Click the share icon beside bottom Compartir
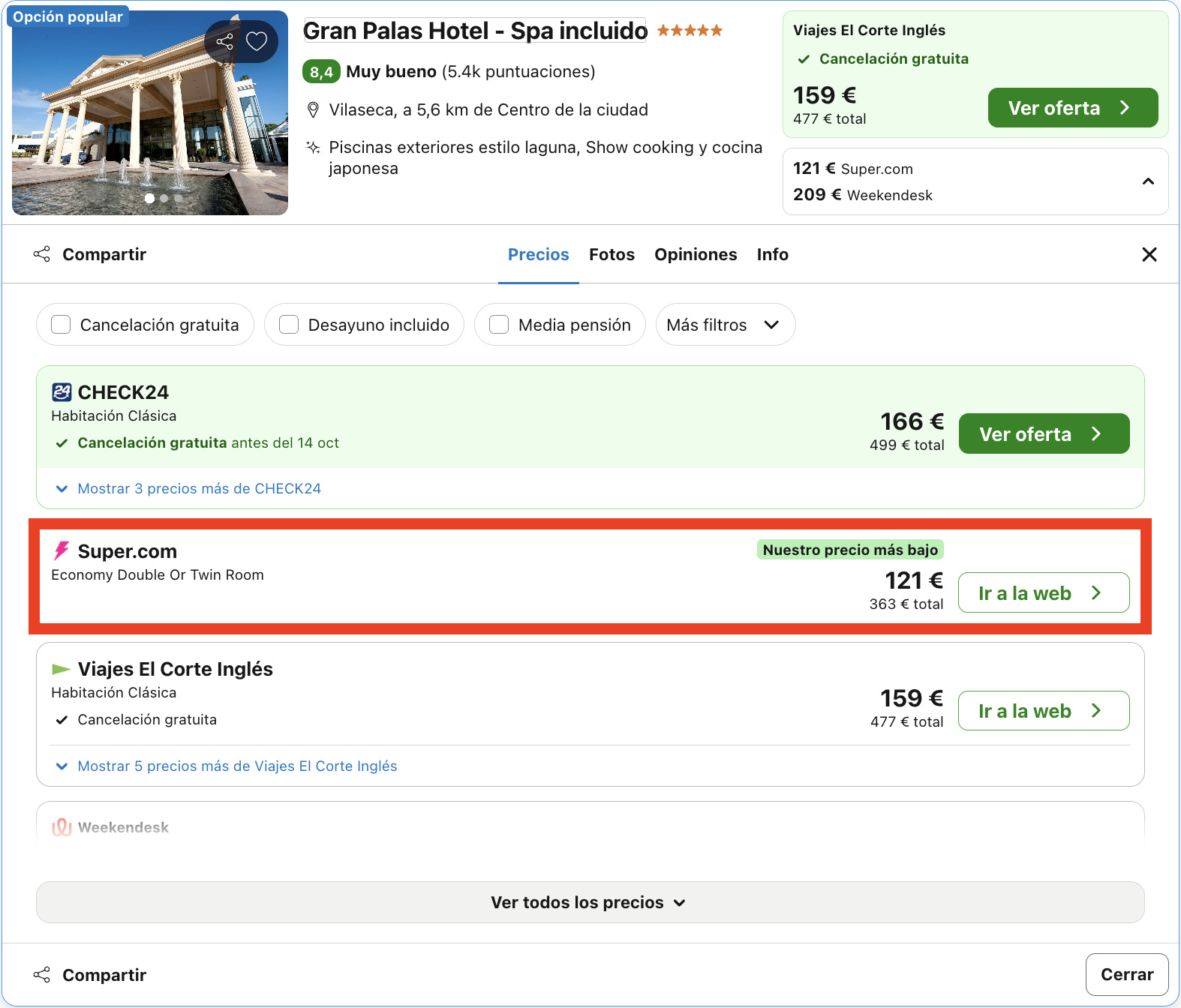 (42, 975)
